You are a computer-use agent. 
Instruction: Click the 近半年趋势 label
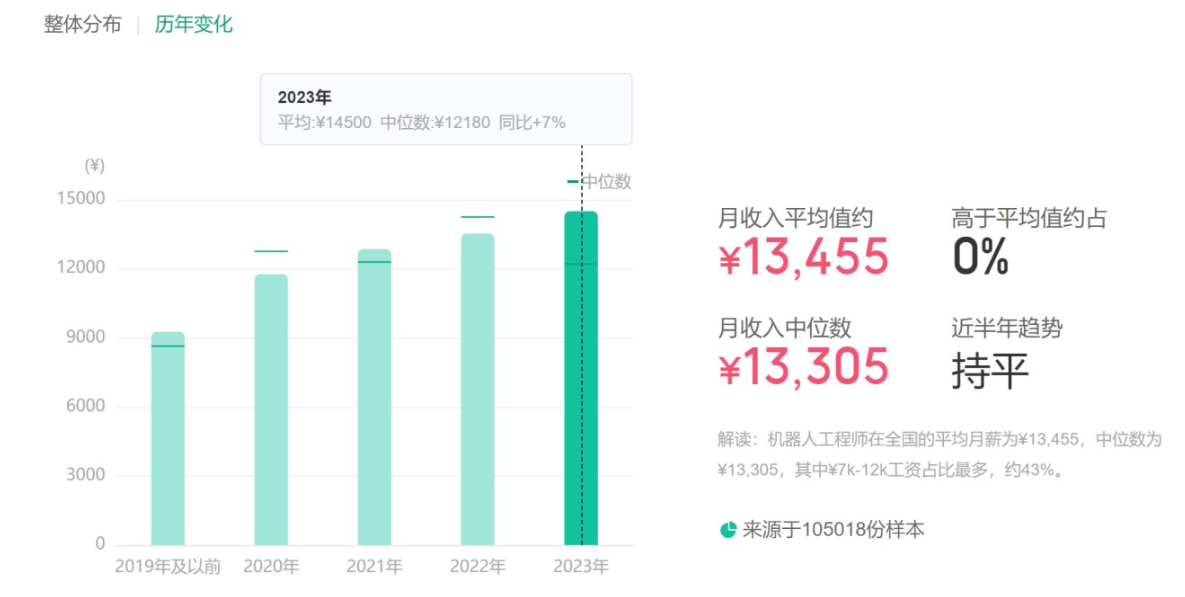click(1007, 328)
